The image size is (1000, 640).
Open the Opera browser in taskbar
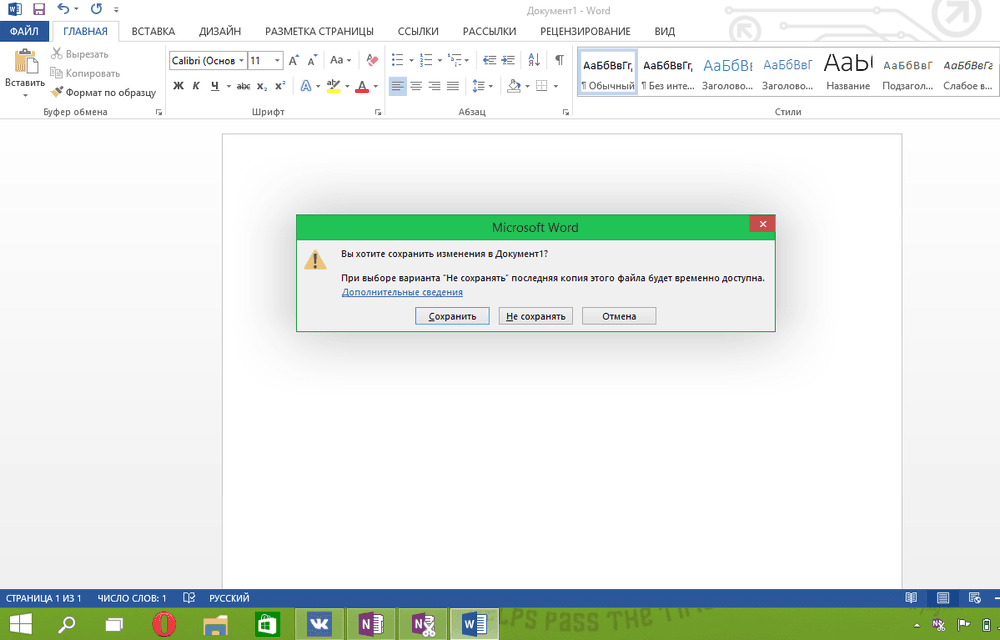pos(164,624)
